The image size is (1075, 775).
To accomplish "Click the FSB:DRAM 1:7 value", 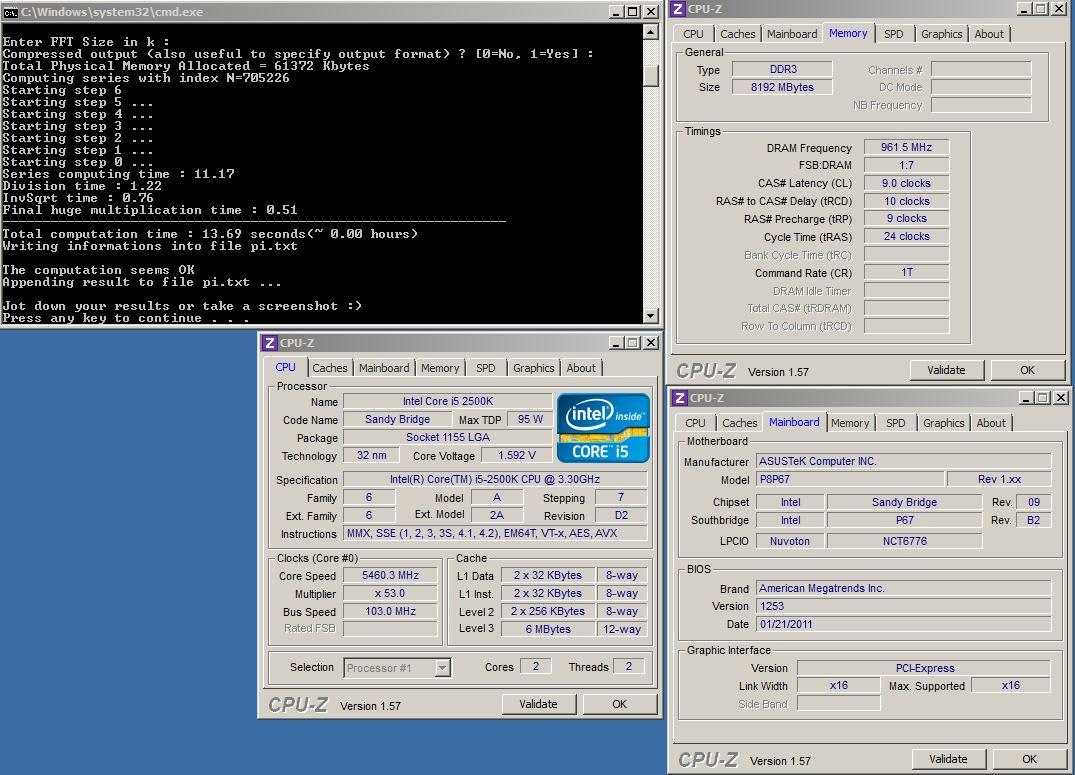I will [x=906, y=165].
